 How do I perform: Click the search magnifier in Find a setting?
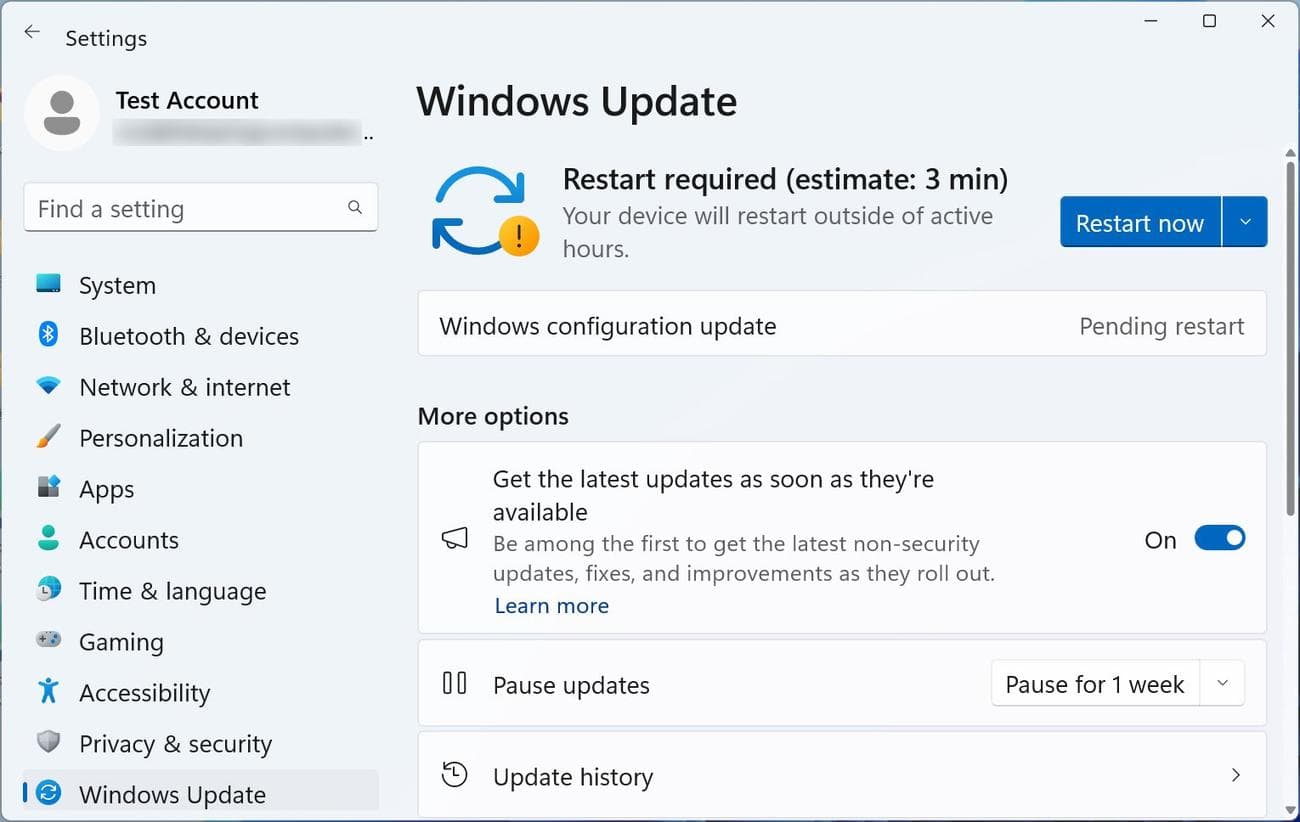[x=355, y=207]
